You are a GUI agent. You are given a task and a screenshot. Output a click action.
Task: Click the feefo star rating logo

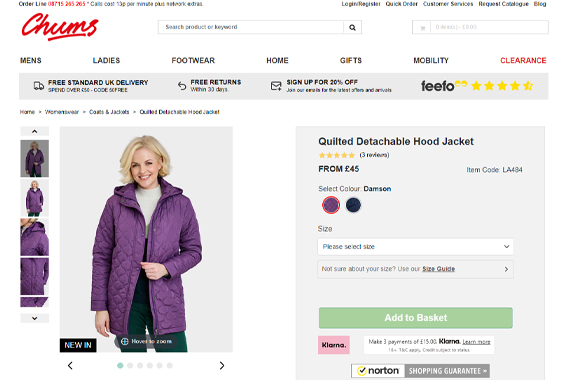(x=477, y=86)
